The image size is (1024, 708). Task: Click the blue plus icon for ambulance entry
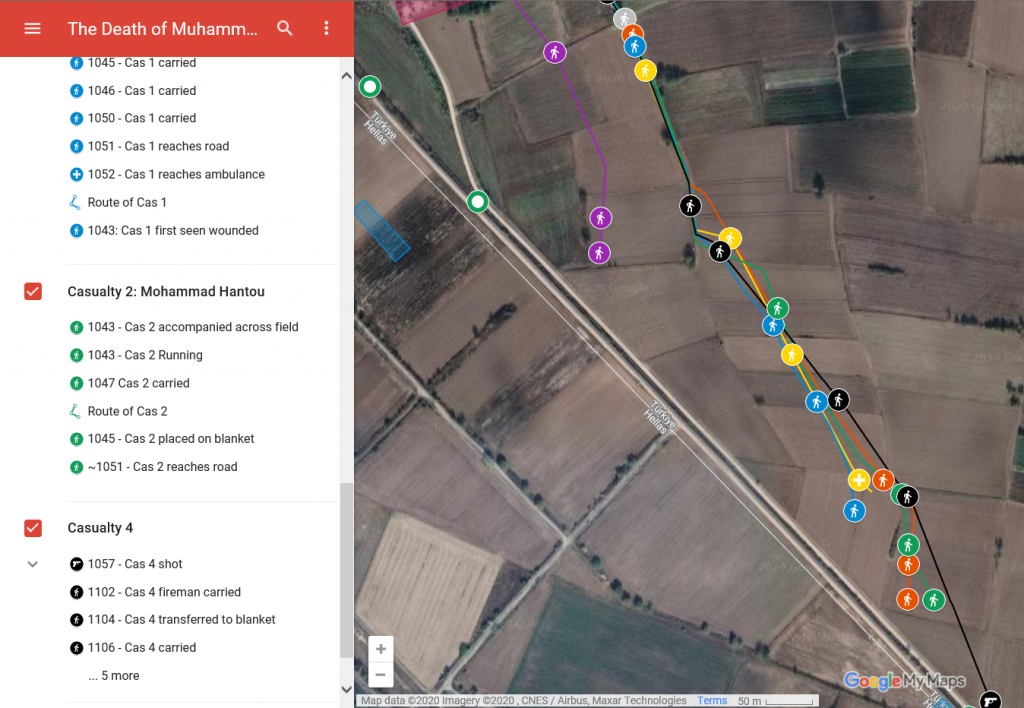click(76, 174)
